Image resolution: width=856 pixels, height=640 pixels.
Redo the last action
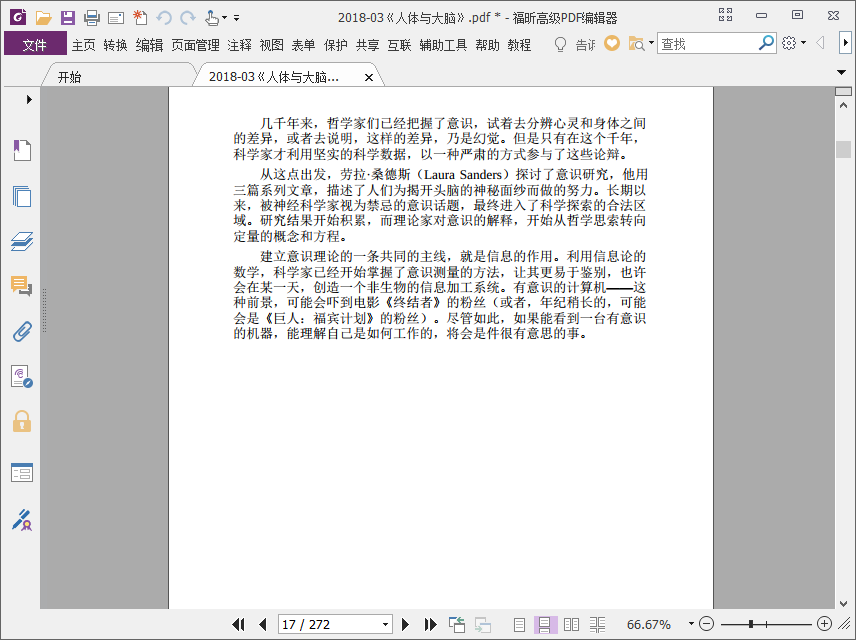point(188,18)
